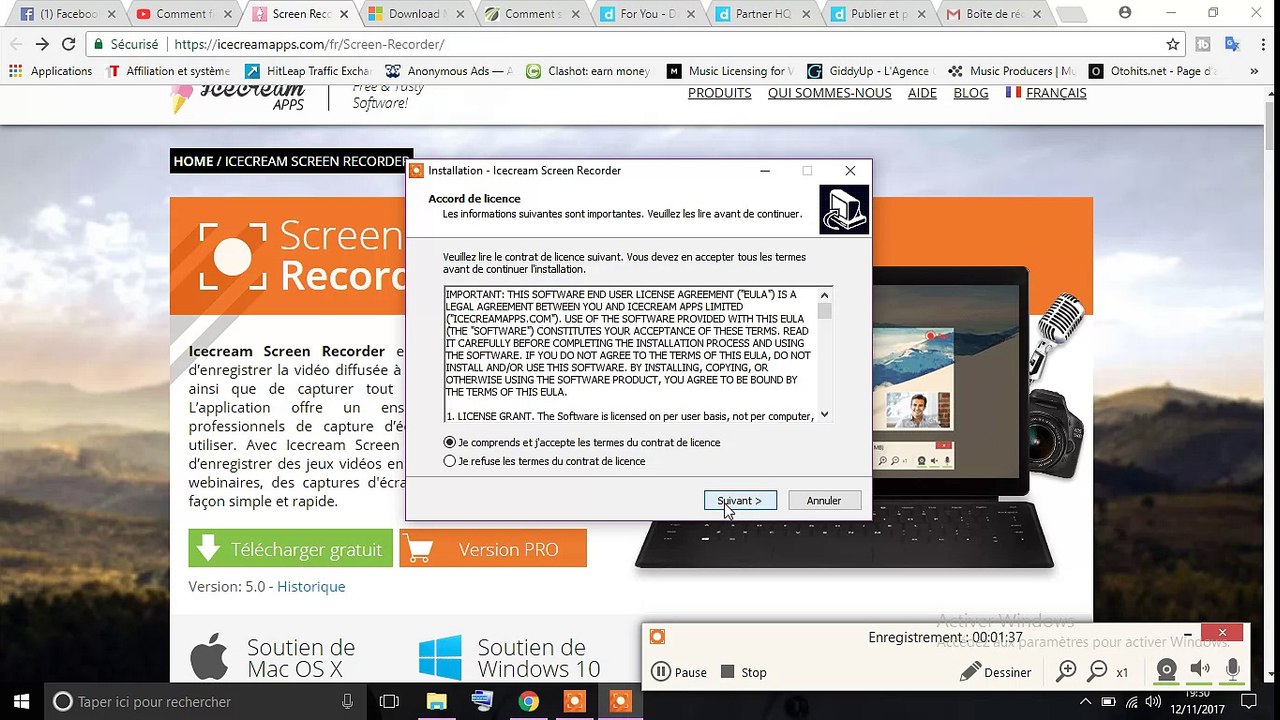Open the FRANÇAIS language selector
This screenshot has height=720, width=1280.
click(1045, 93)
